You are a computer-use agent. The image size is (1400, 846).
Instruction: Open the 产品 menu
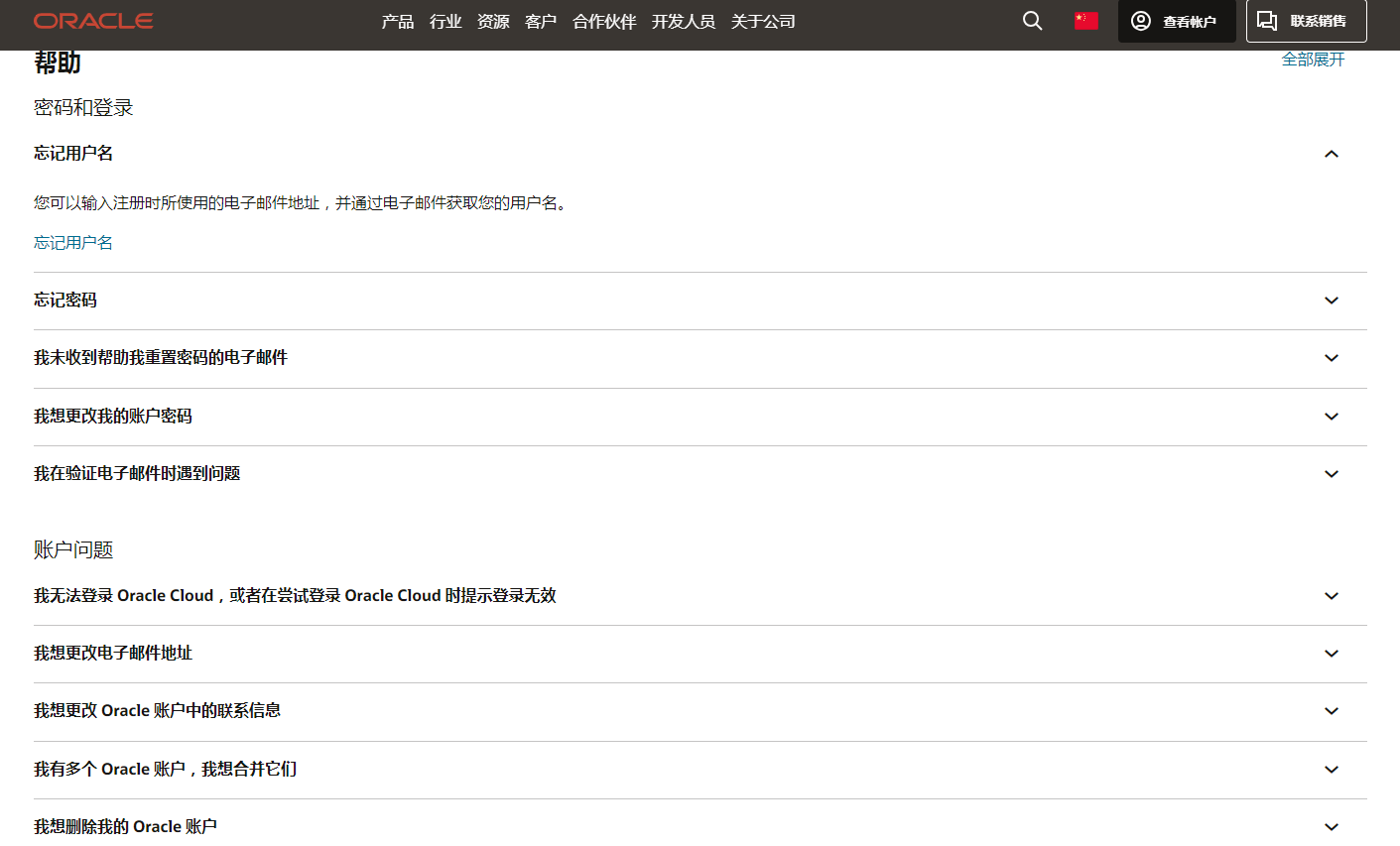398,21
